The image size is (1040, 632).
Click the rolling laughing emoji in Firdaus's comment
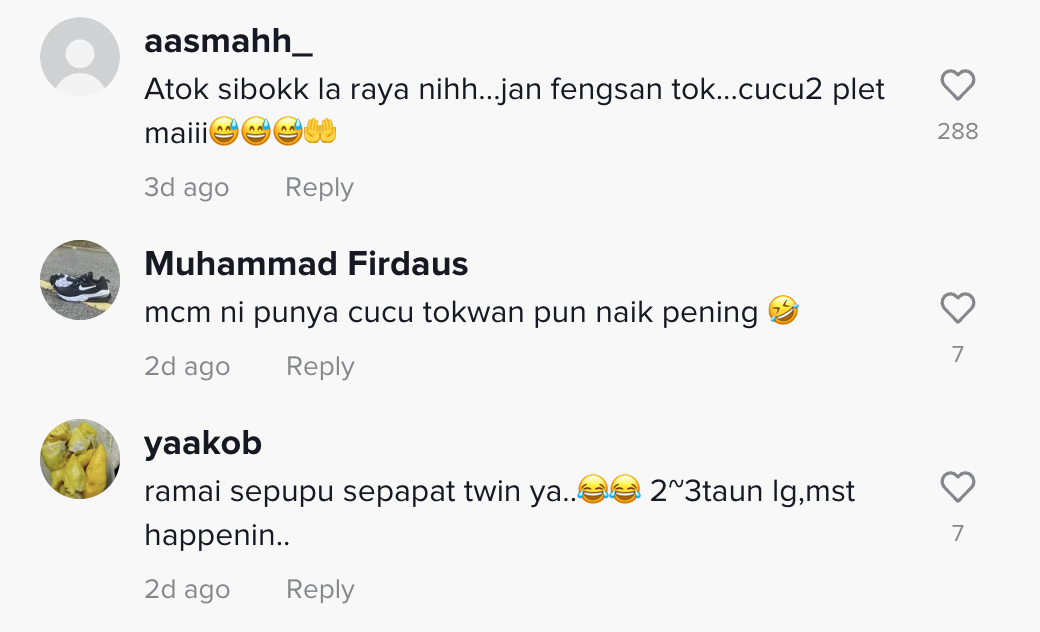point(783,310)
